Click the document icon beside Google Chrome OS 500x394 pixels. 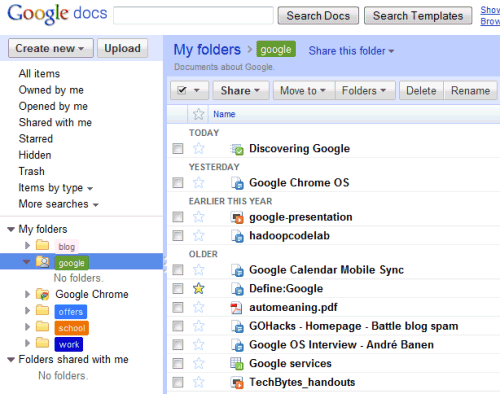point(237,183)
